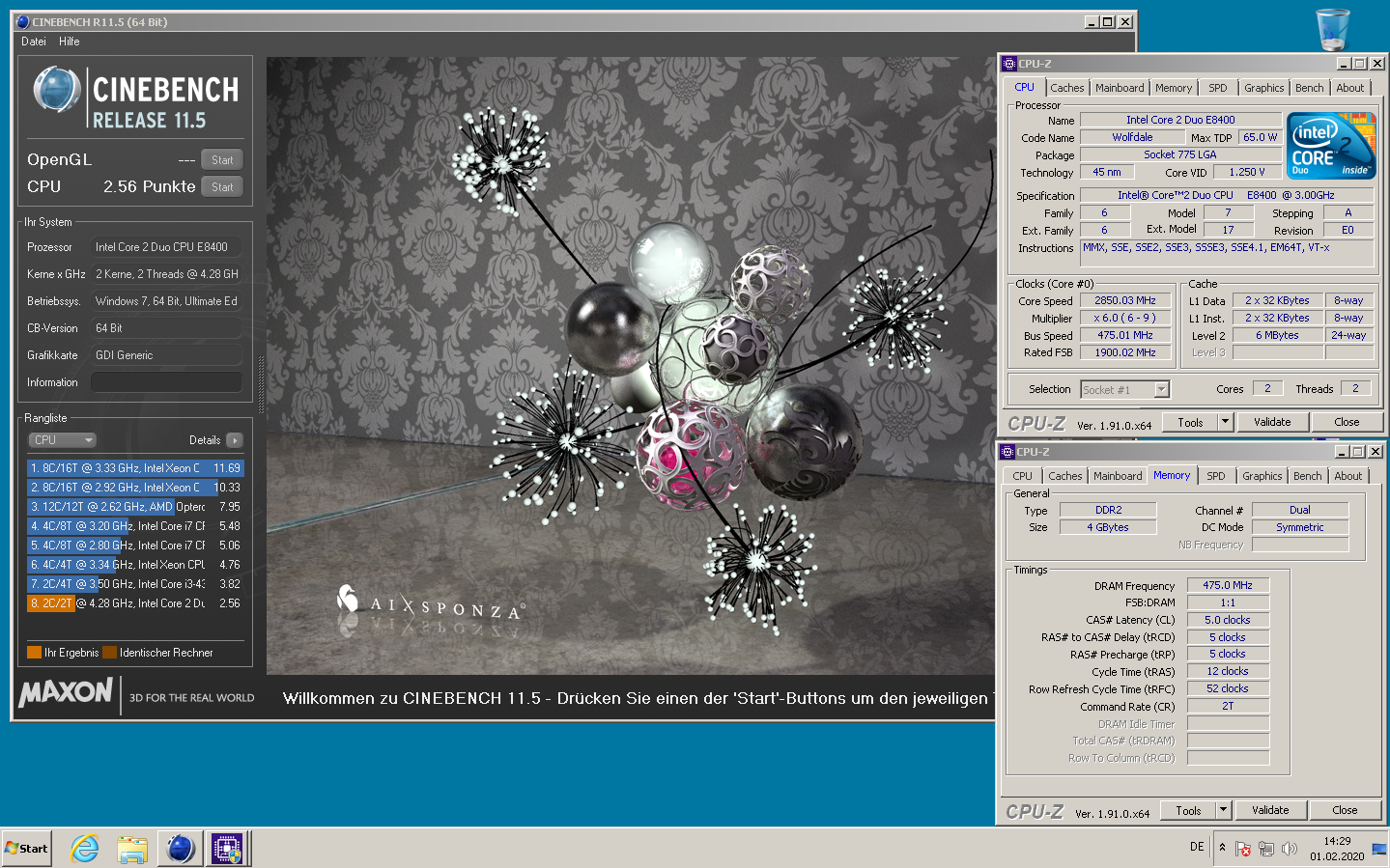Click Close button in upper CPU-Z window
Screen dimensions: 1390x868
(x=1347, y=423)
